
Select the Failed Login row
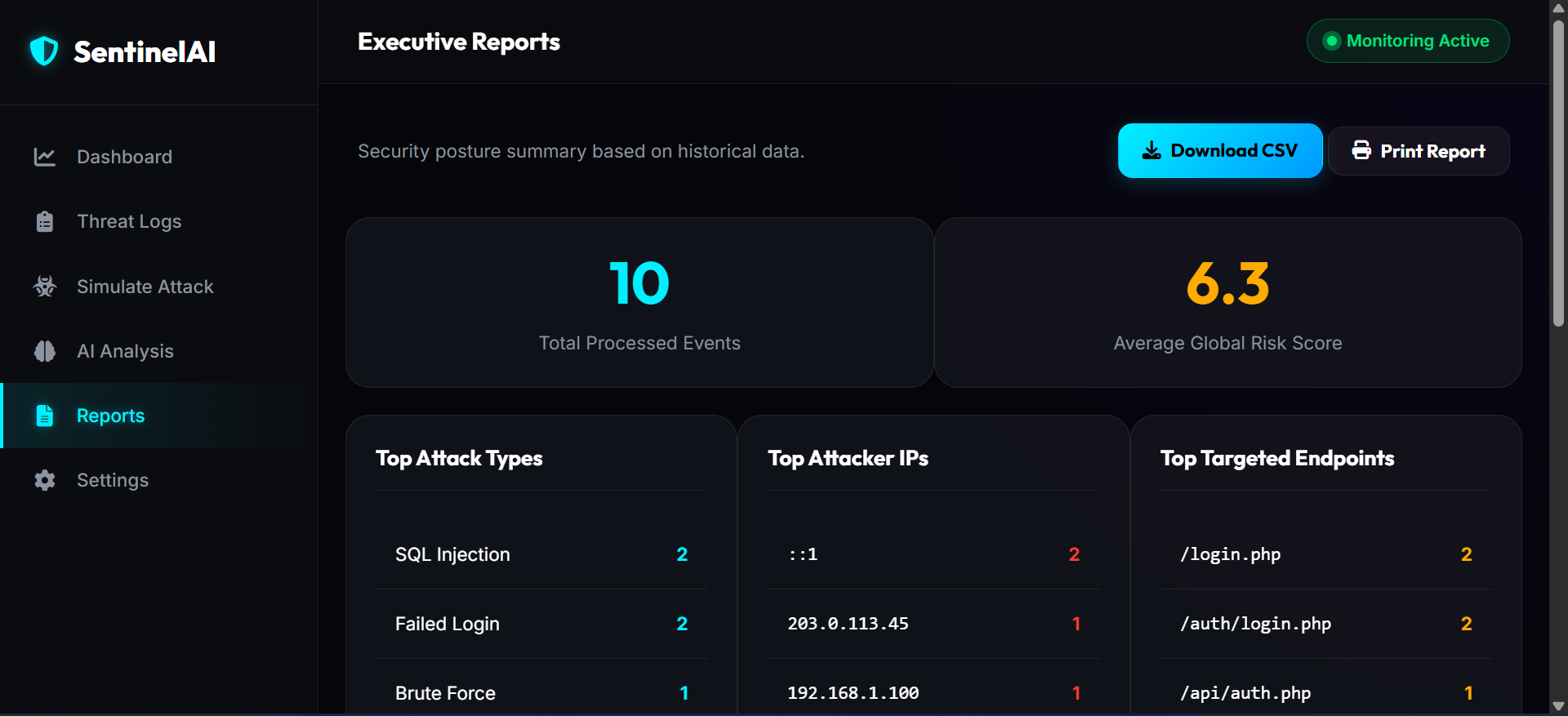[x=541, y=624]
